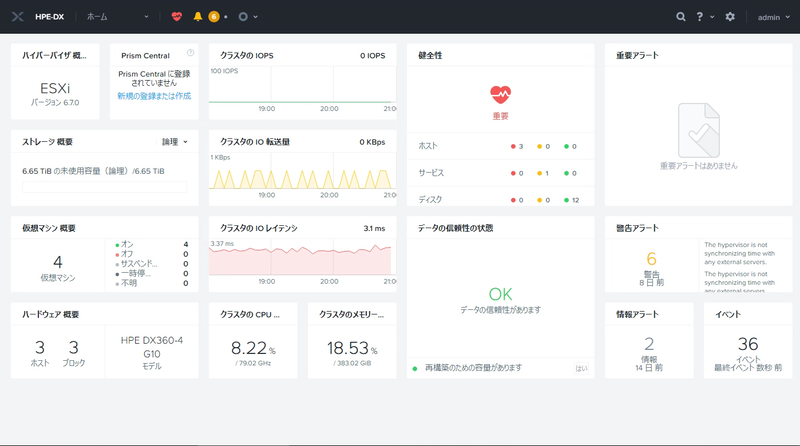Click the HPE-DX cluster name
Viewport: 800px width, 446px height.
tap(52, 17)
